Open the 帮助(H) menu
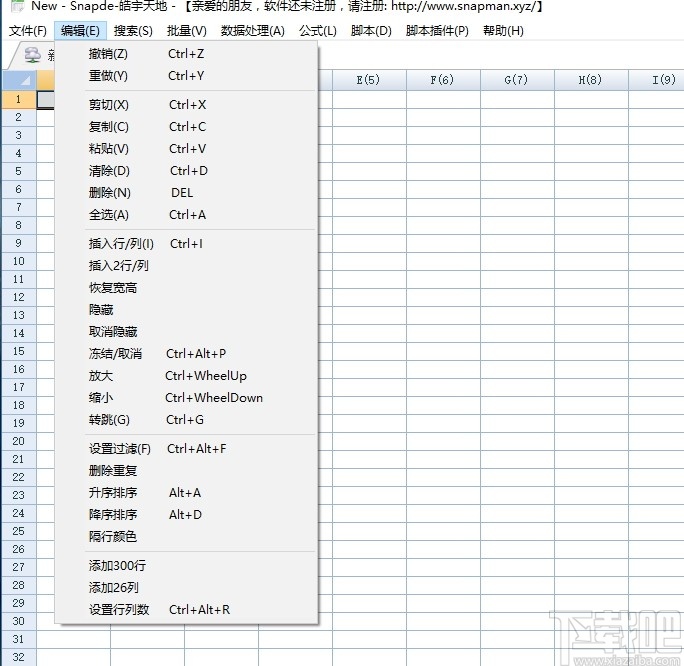This screenshot has width=684, height=666. [x=503, y=31]
